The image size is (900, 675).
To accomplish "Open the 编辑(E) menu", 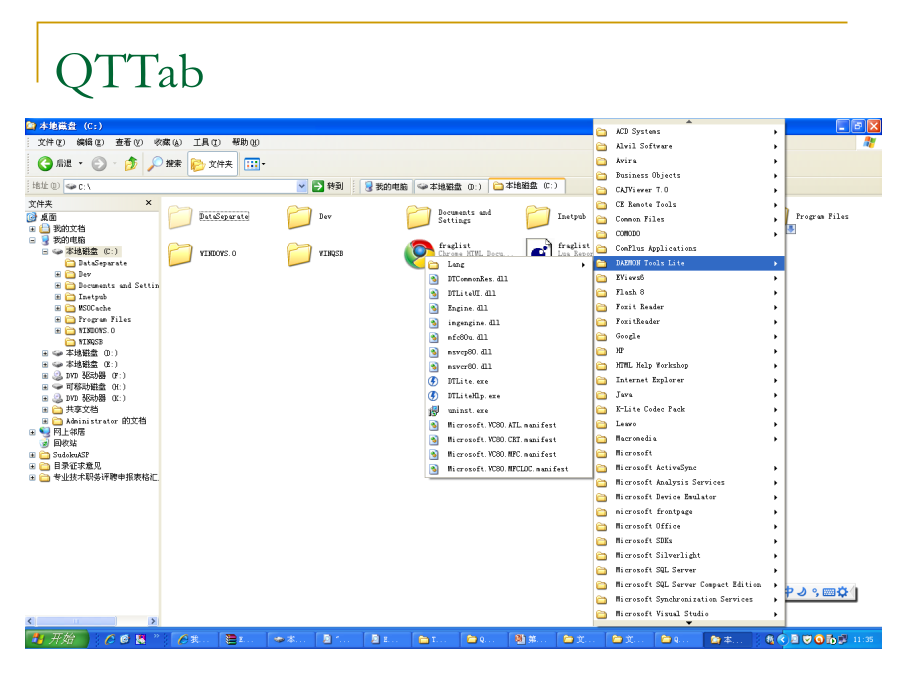I will pyautogui.click(x=90, y=142).
